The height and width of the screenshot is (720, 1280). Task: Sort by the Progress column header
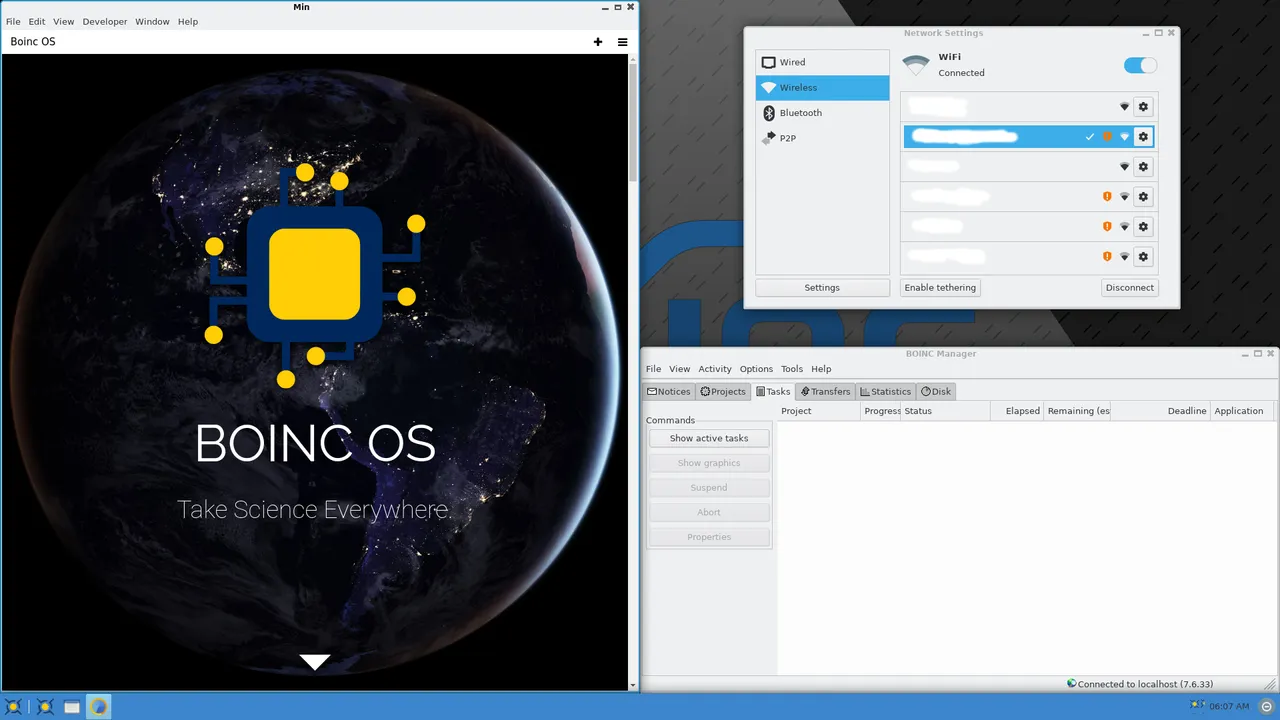tap(881, 411)
